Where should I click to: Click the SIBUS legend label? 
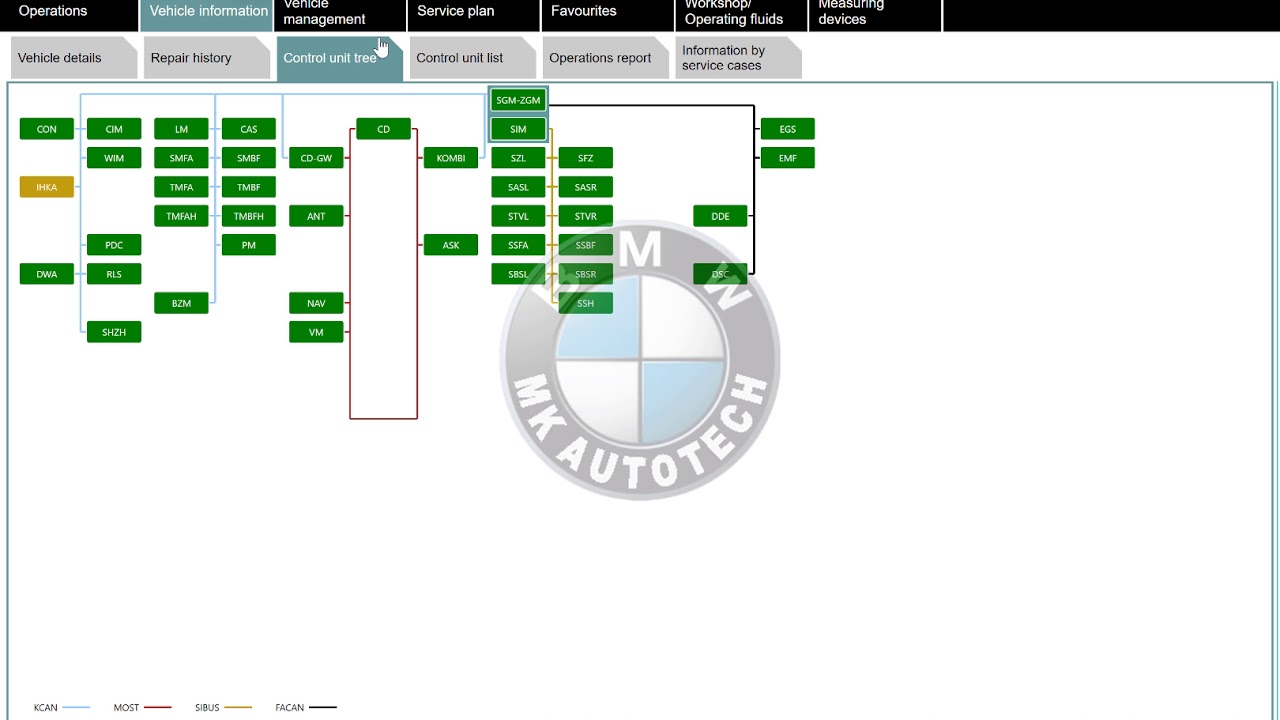point(207,707)
